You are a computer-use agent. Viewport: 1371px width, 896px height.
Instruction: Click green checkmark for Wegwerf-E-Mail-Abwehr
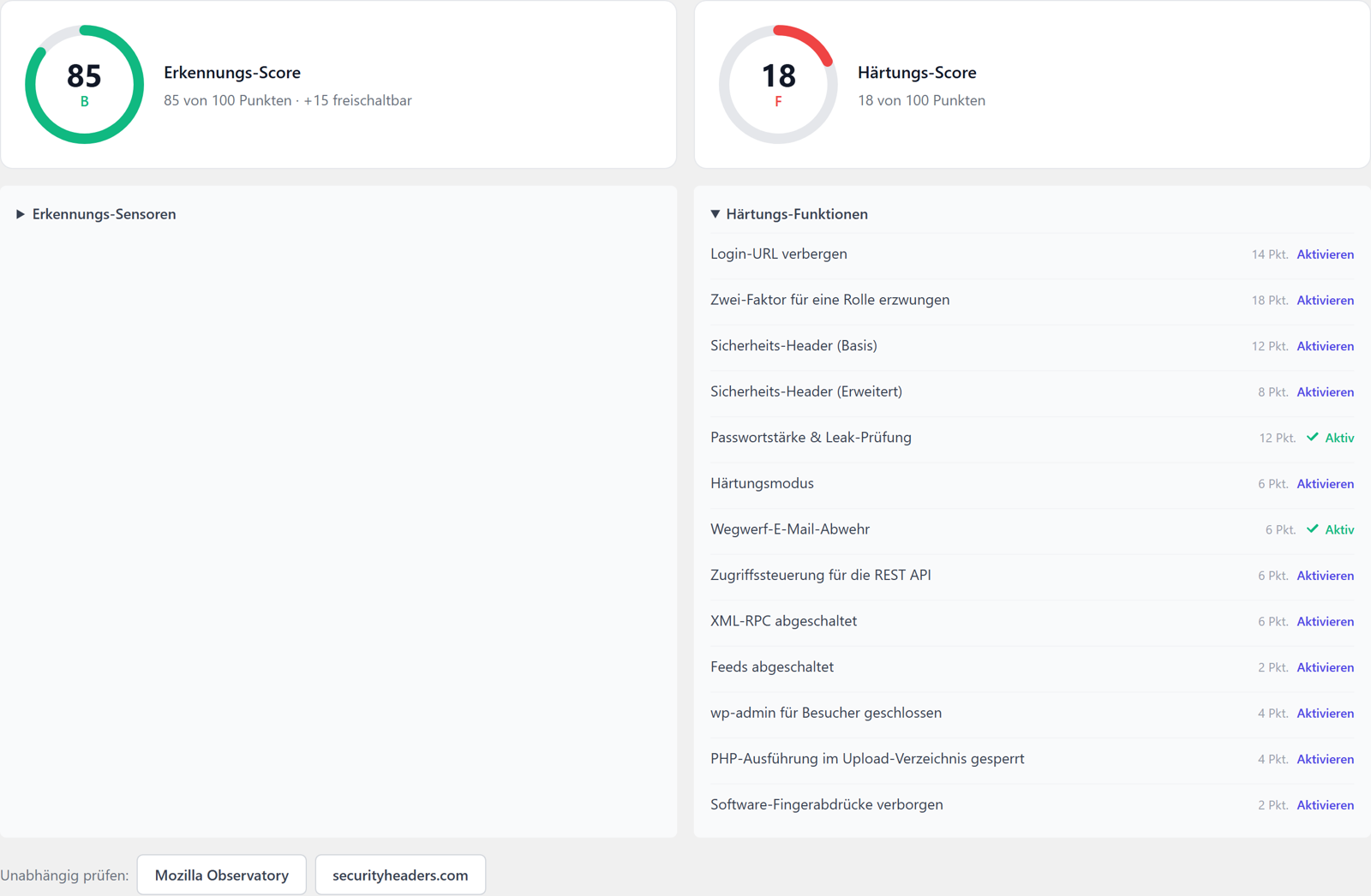[1312, 529]
